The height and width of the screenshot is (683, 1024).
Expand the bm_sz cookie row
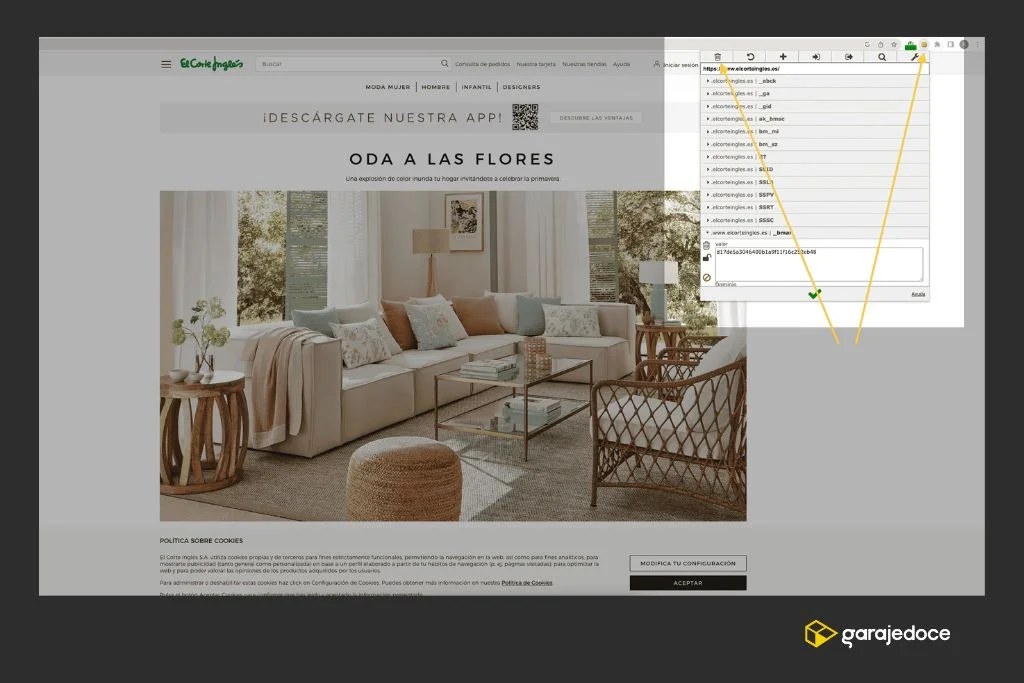coord(815,144)
